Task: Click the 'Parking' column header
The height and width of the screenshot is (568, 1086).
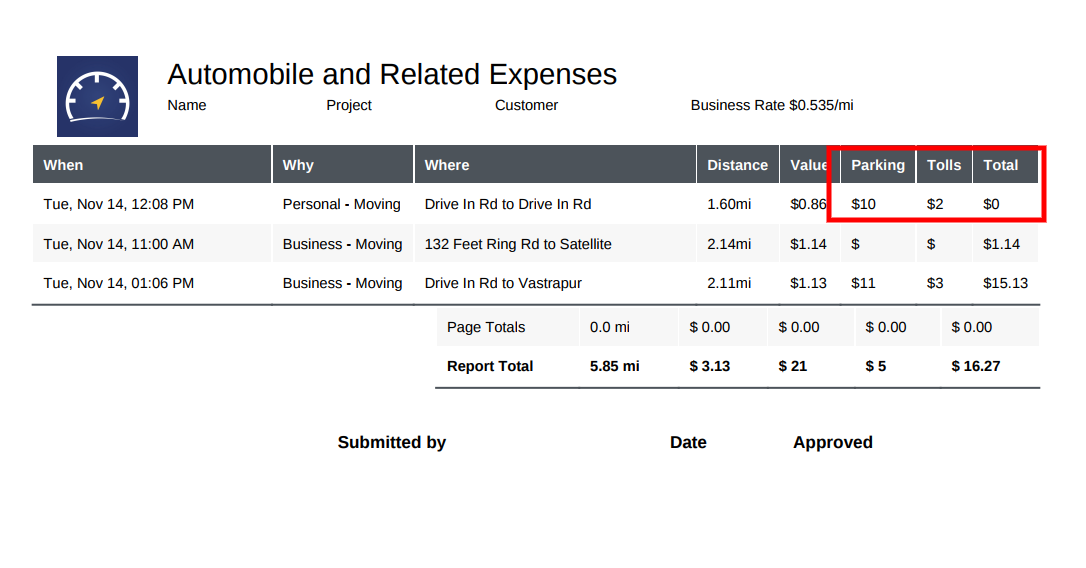Action: (x=878, y=165)
